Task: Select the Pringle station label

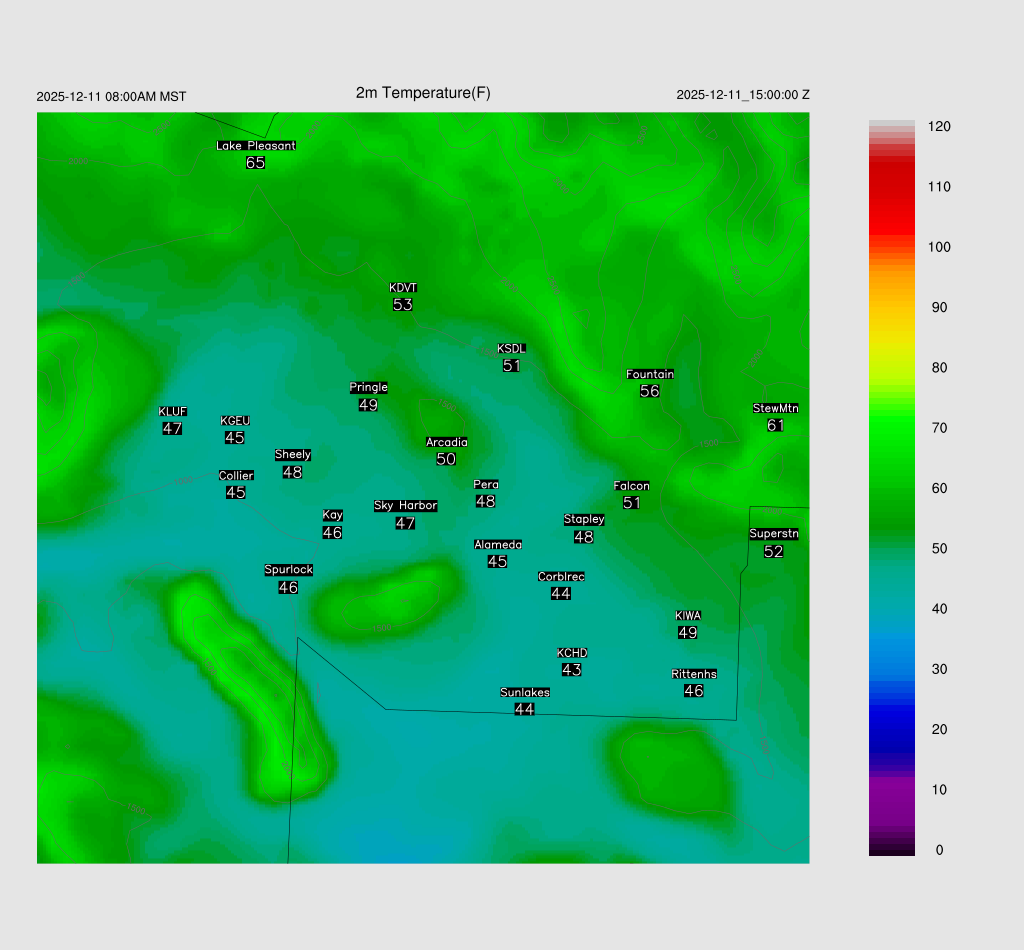Action: [x=368, y=388]
